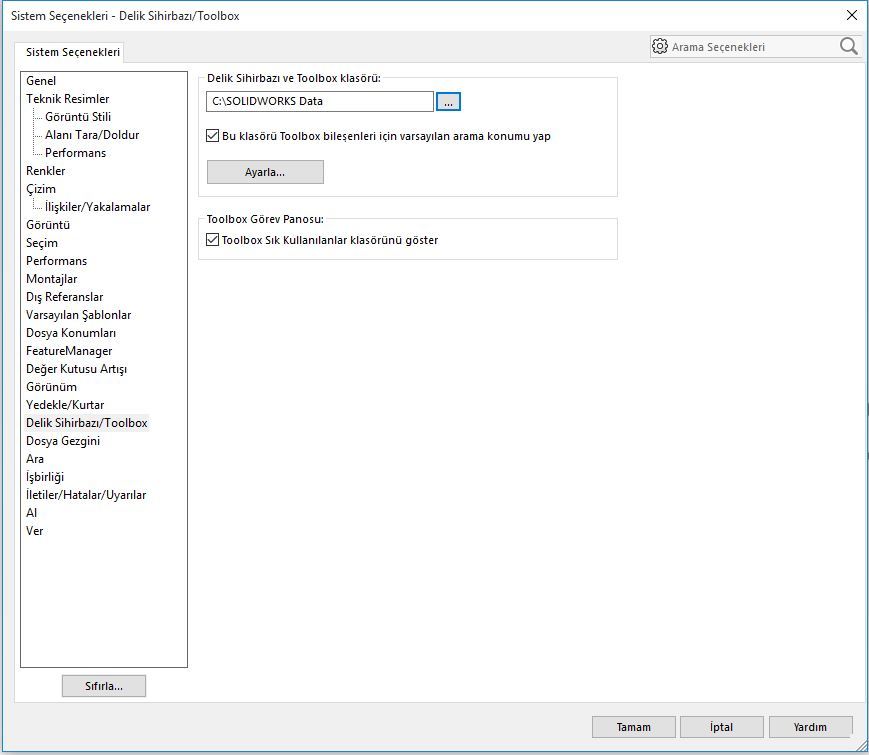Click the Ayarla... button
The image size is (869, 755).
(x=265, y=172)
